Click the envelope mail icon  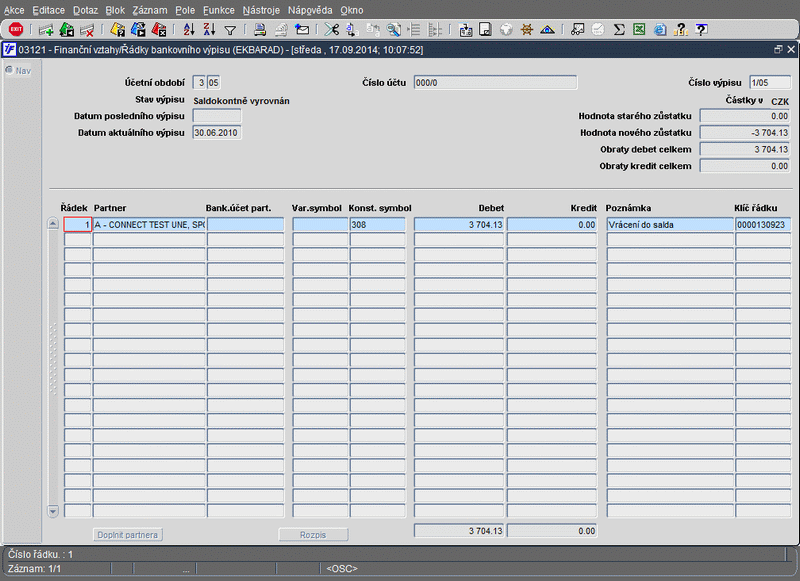(x=302, y=30)
